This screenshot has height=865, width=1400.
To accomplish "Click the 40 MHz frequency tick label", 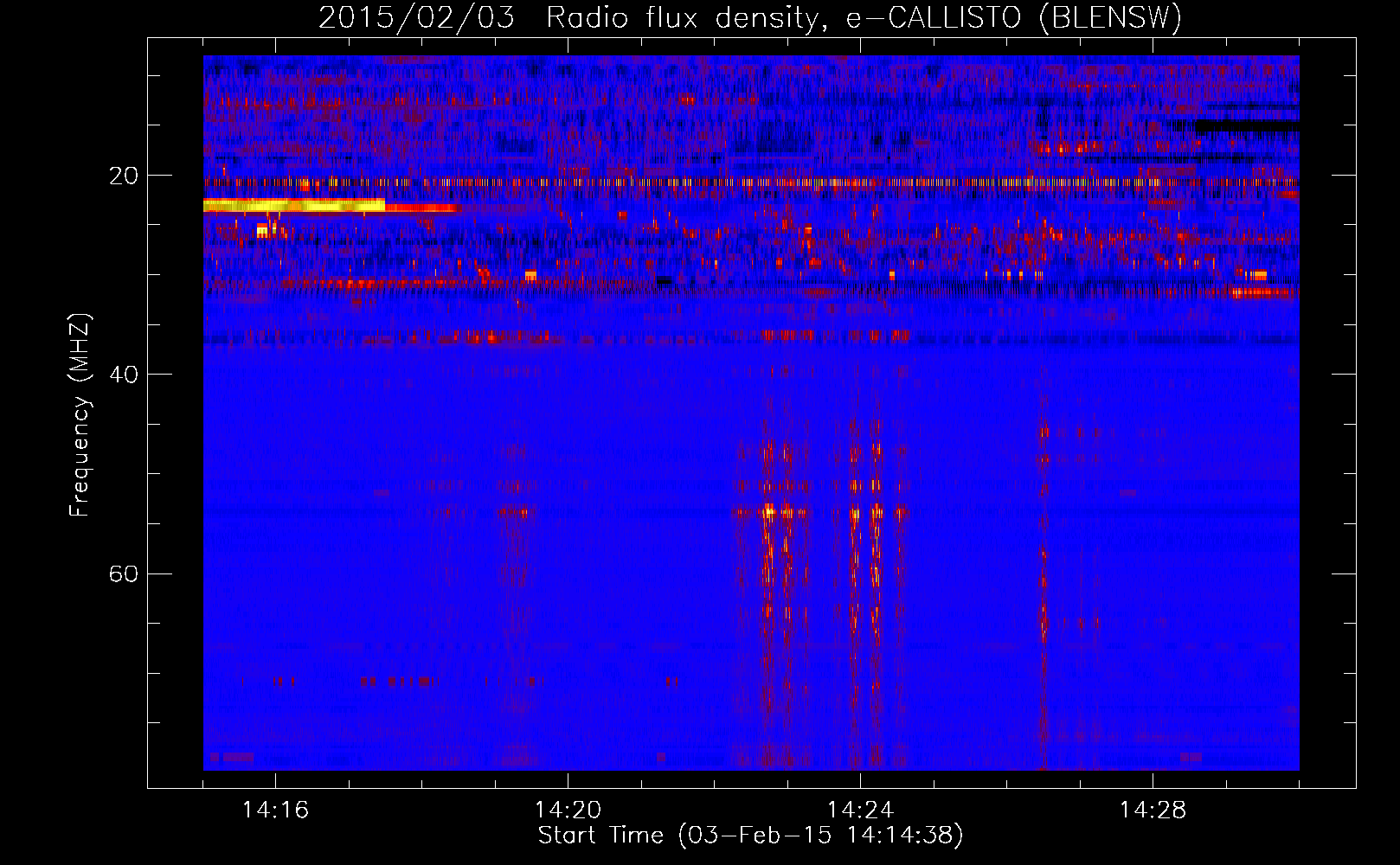I will pyautogui.click(x=123, y=375).
